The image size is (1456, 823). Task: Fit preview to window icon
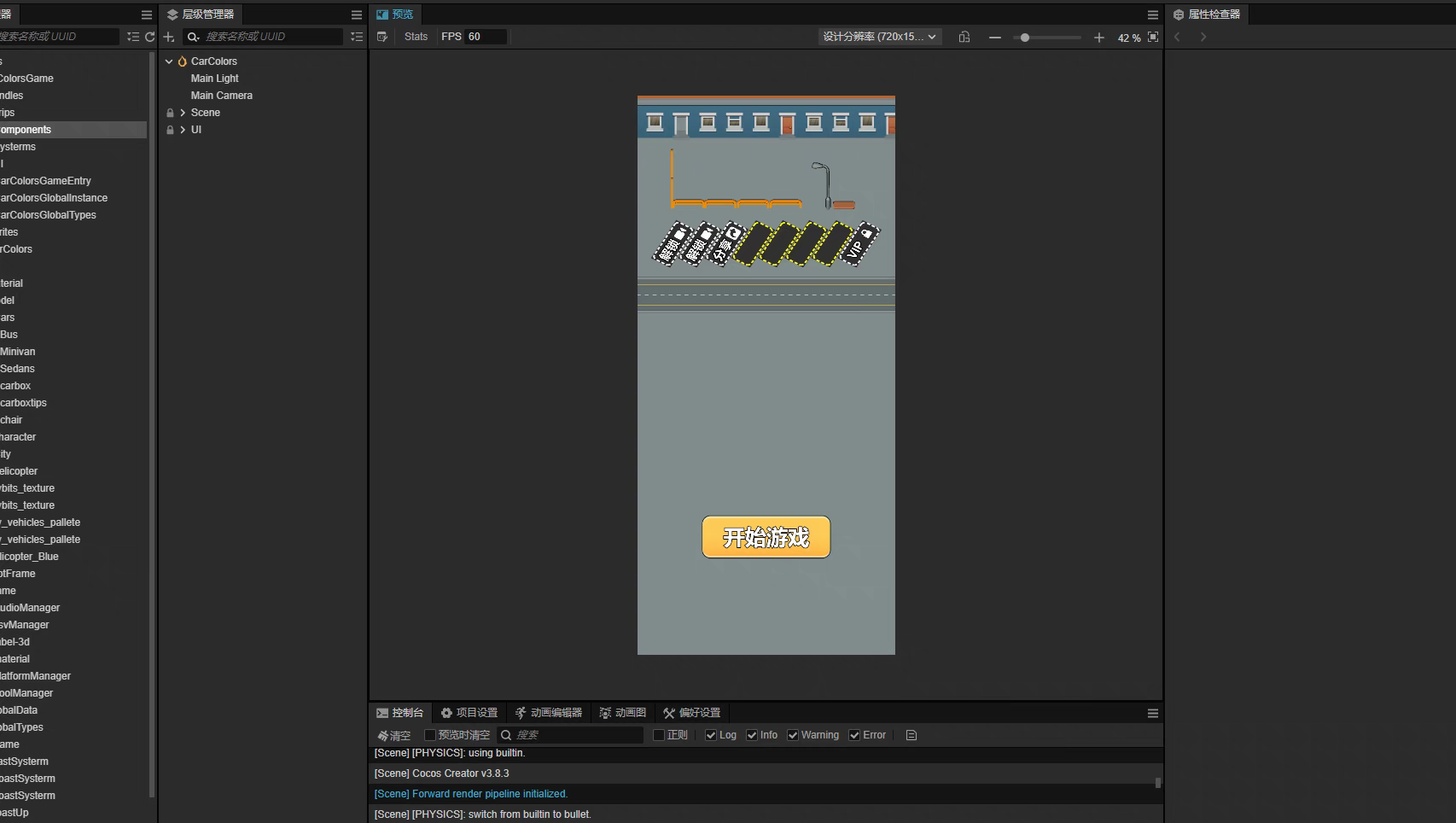click(x=1153, y=37)
